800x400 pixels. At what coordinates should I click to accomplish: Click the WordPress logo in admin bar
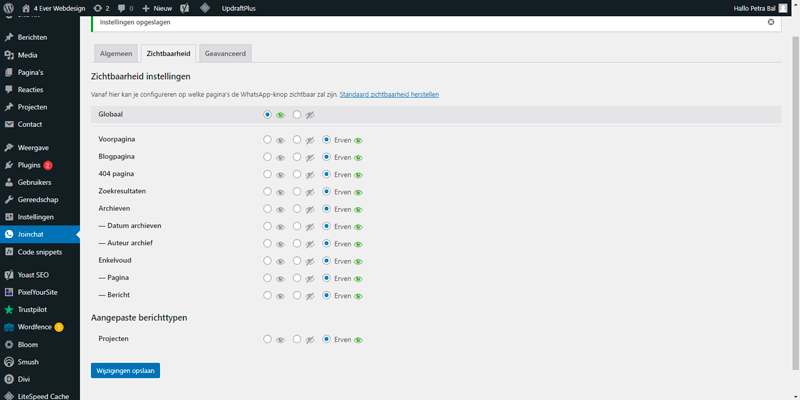(x=9, y=7)
